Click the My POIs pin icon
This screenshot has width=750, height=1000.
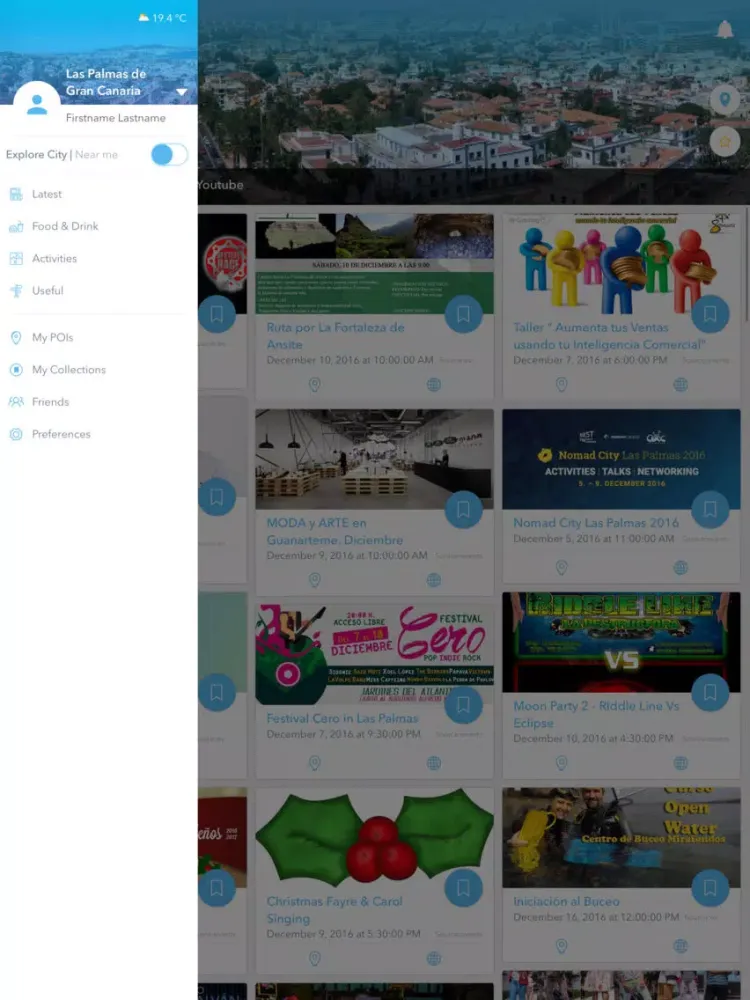[16, 337]
